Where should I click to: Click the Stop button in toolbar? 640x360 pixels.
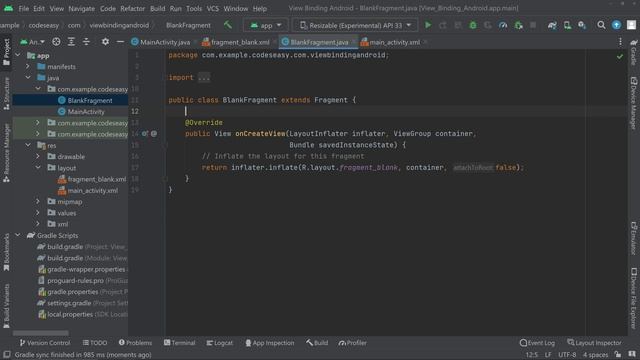533,25
